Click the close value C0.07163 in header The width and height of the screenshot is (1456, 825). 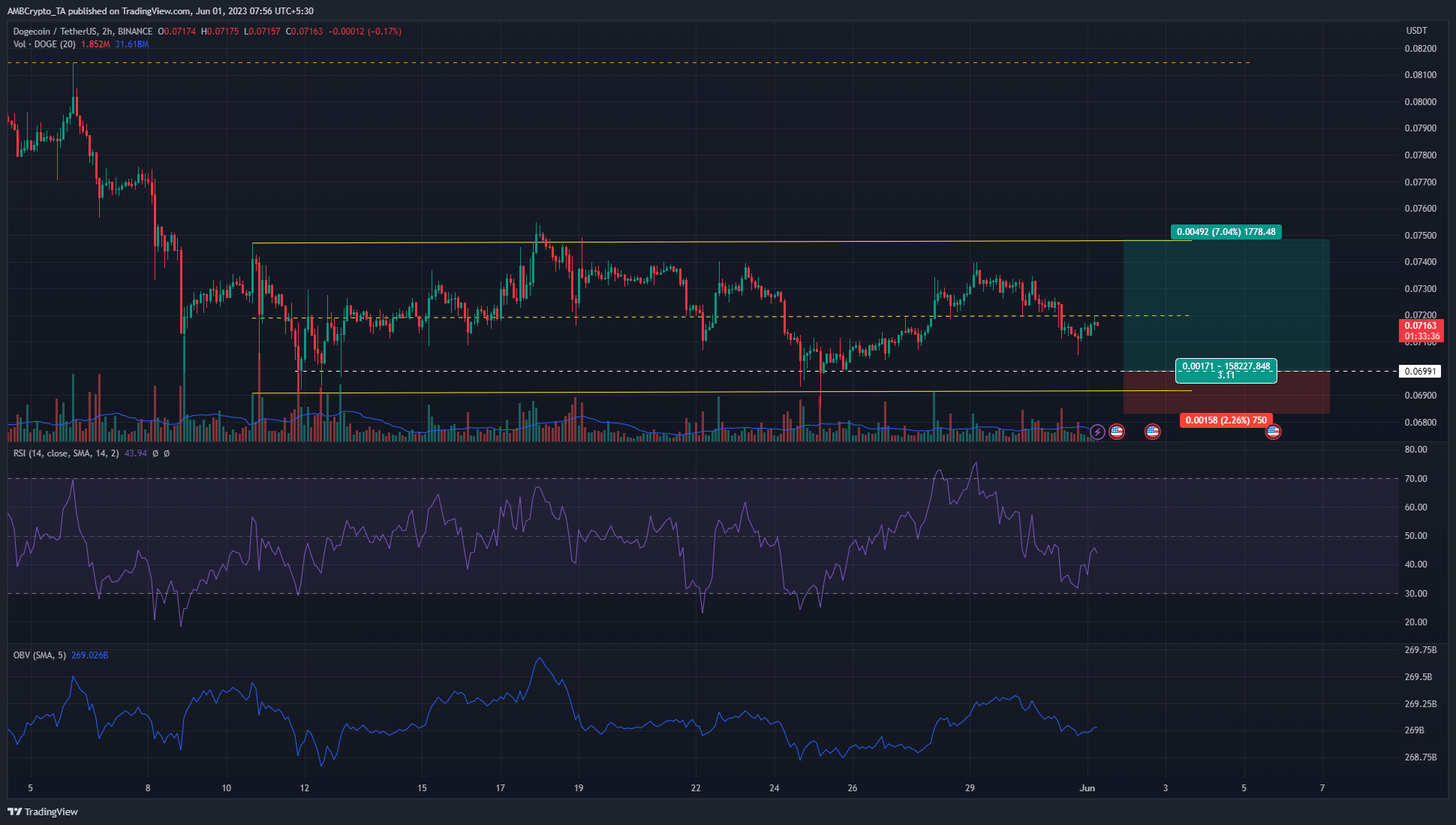click(305, 32)
